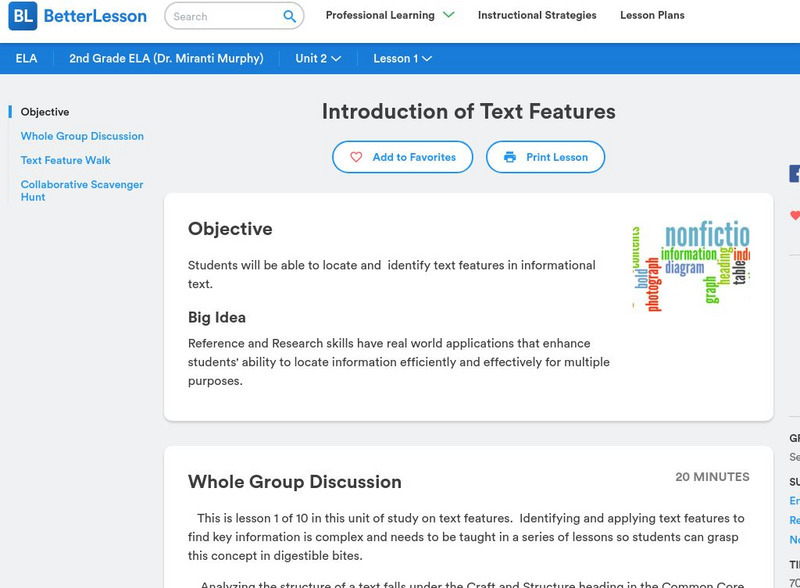Expand the Professional Learning dropdown
Viewport: 800px width, 588px height.
click(x=448, y=15)
